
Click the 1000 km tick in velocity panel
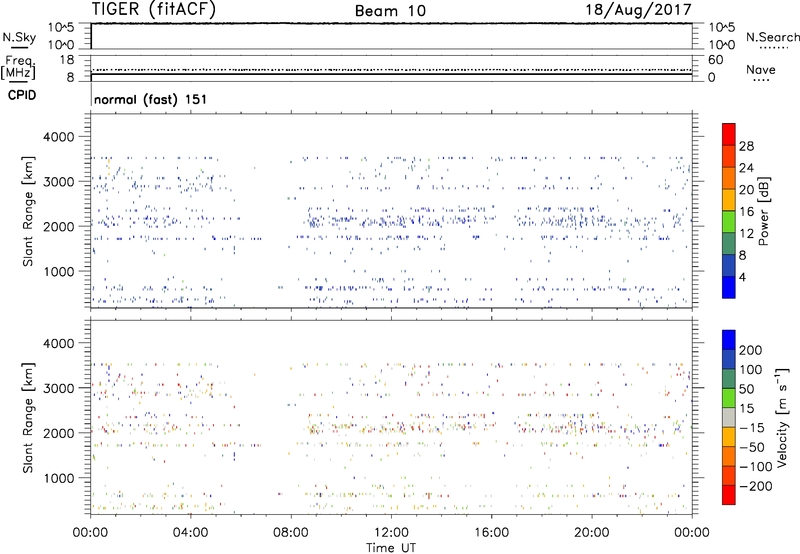tap(59, 478)
